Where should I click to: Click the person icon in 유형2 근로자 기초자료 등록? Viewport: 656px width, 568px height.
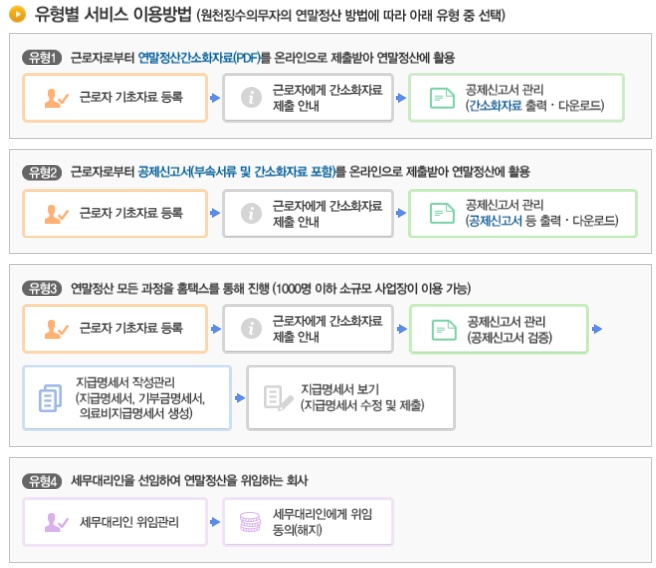tap(56, 213)
